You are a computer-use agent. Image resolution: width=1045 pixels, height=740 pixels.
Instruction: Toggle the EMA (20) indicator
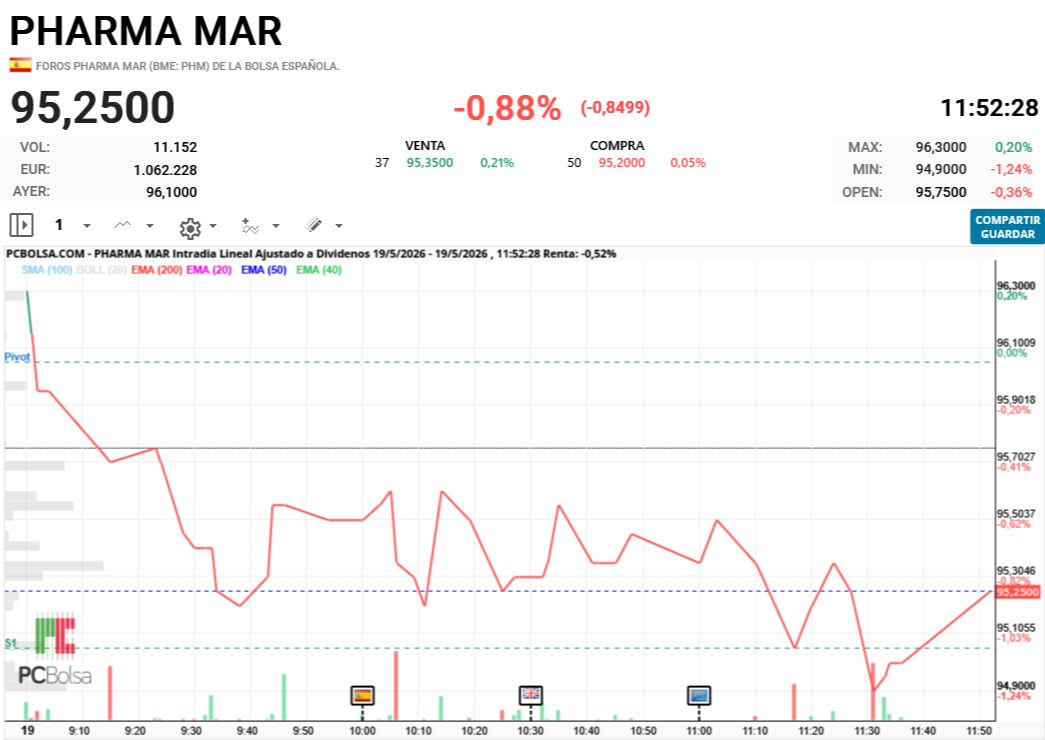click(209, 270)
